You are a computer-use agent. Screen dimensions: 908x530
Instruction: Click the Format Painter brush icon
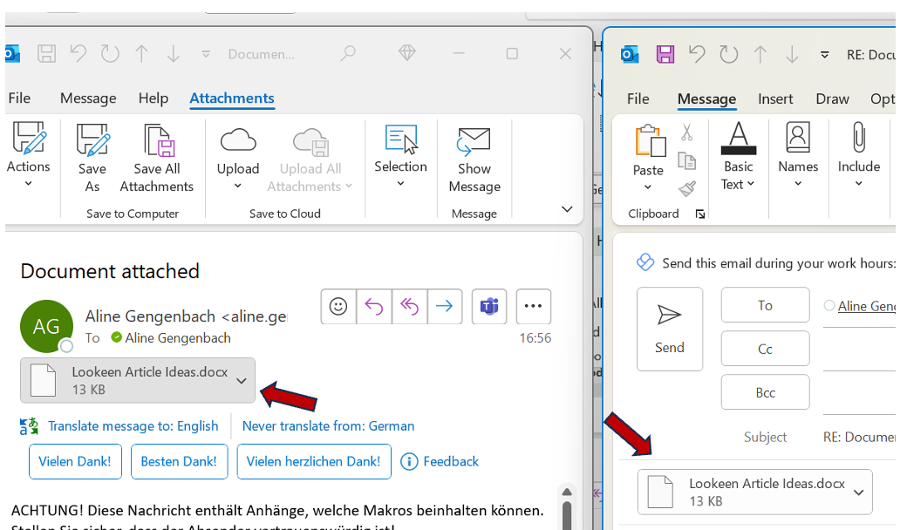coord(686,188)
